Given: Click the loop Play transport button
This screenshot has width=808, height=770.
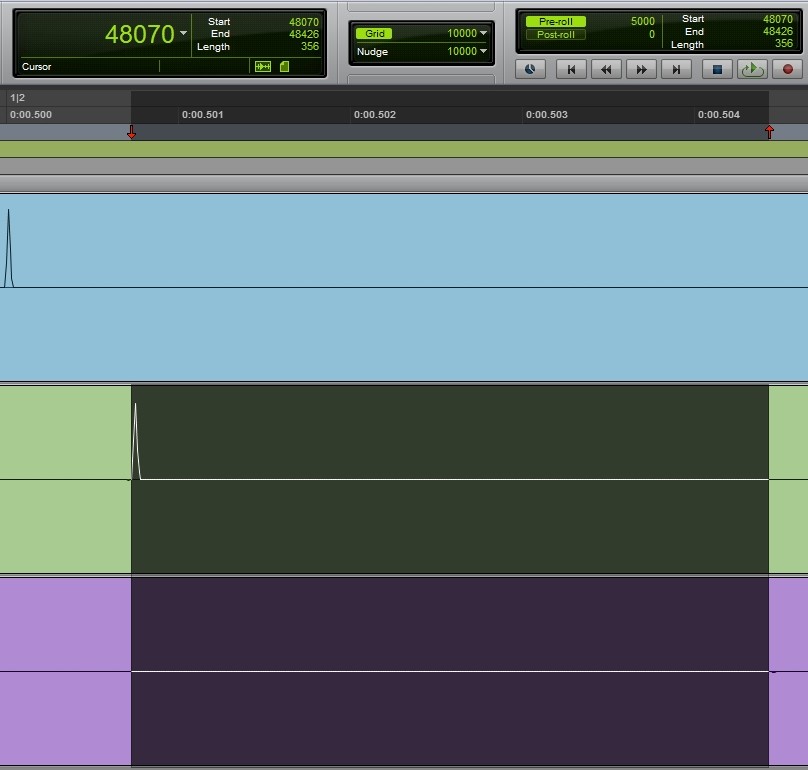Looking at the screenshot, I should click(x=751, y=69).
